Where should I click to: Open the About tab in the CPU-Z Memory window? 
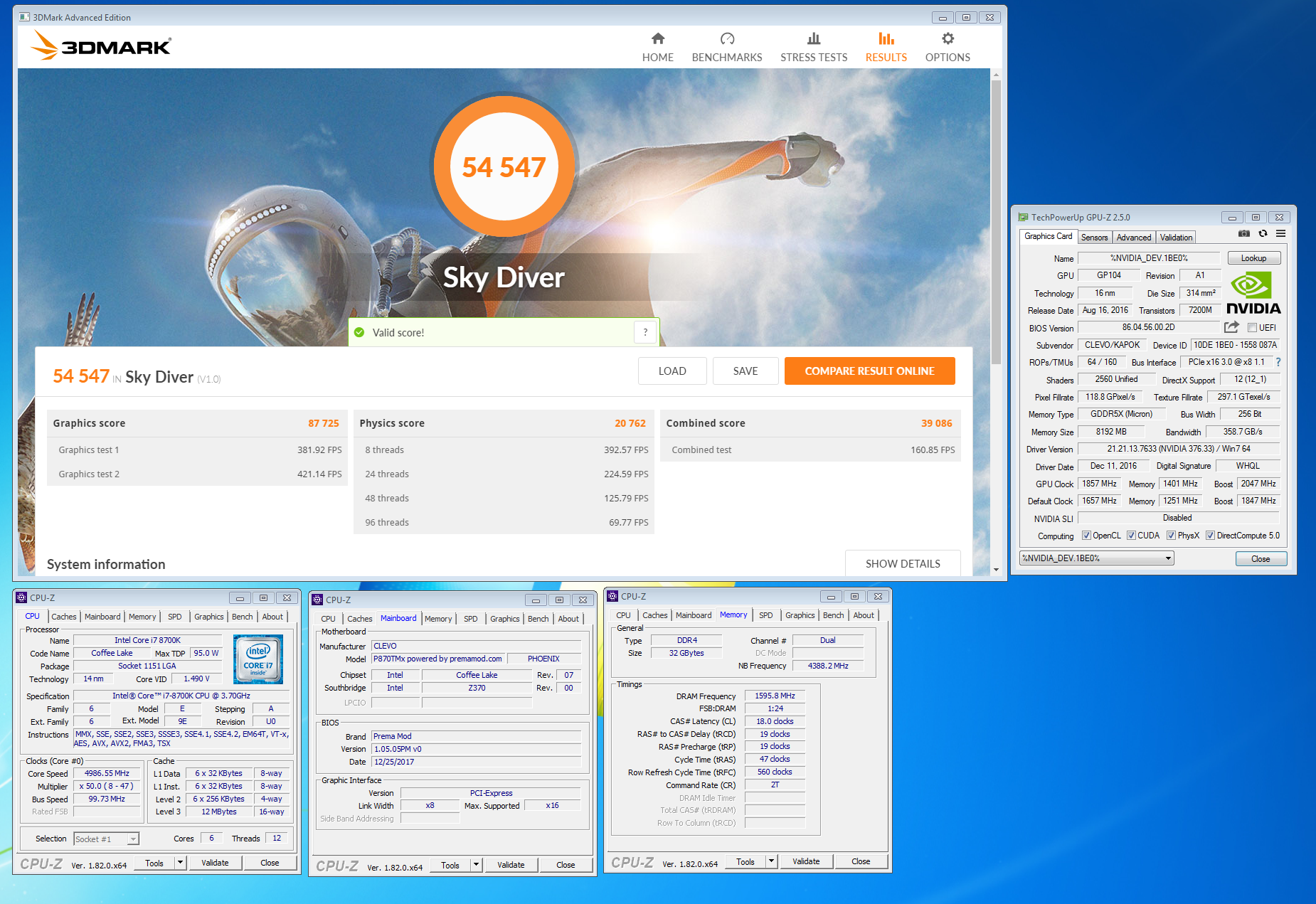(864, 615)
